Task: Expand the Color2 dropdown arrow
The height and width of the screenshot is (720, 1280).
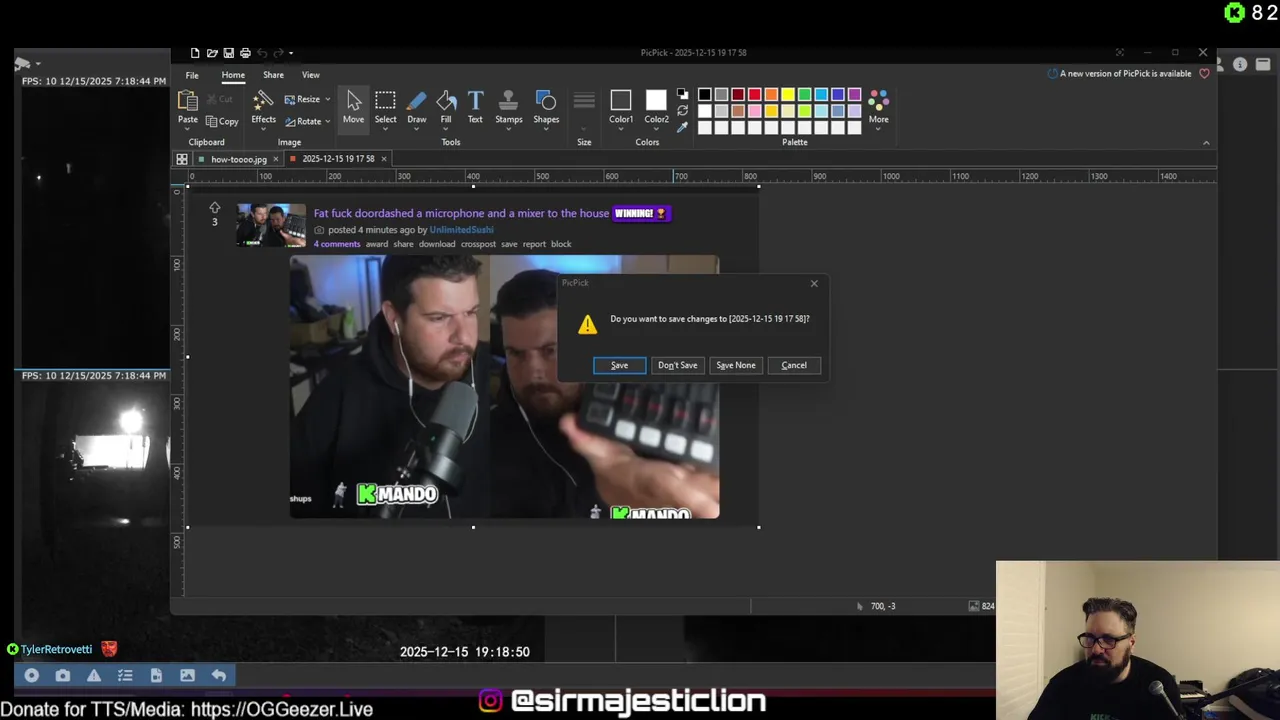Action: [656, 129]
